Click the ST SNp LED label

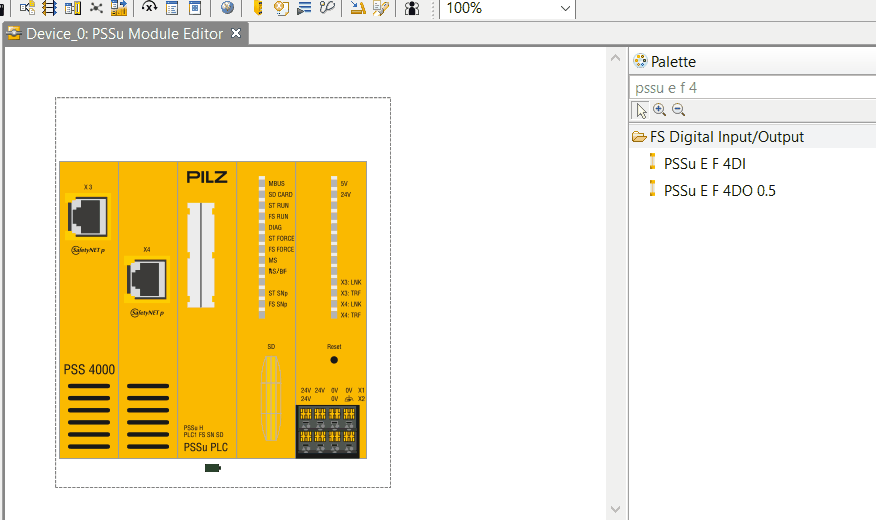278,293
